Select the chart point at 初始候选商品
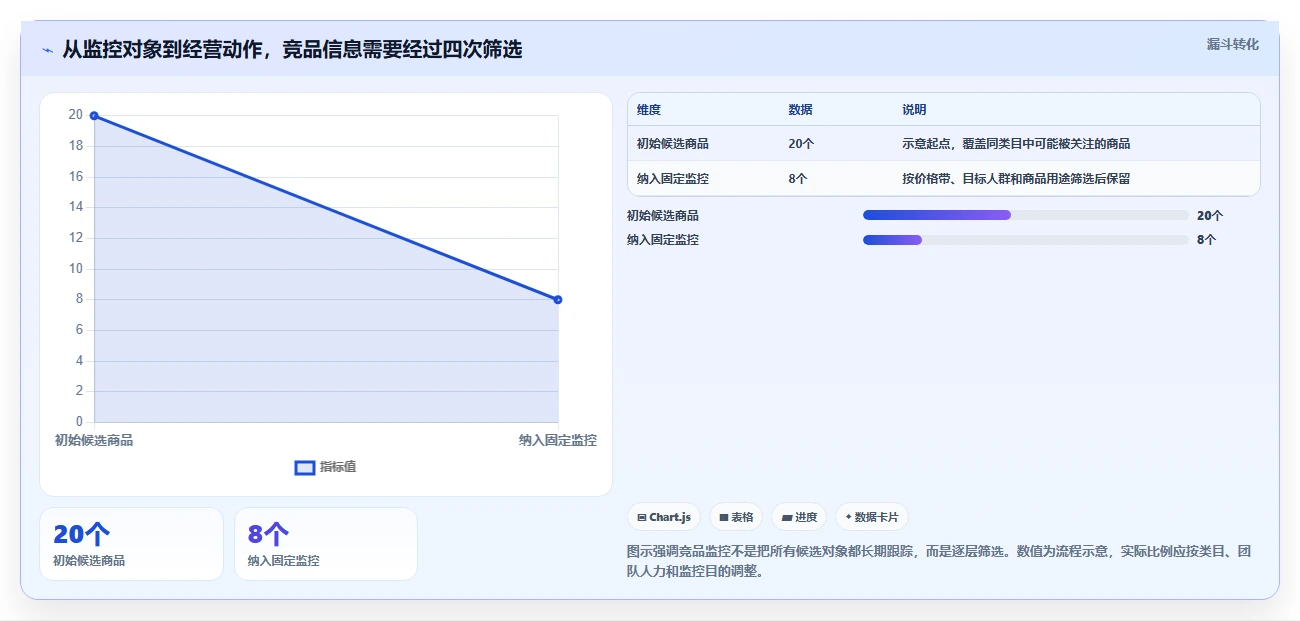Viewport: 1300px width, 621px height. (94, 116)
